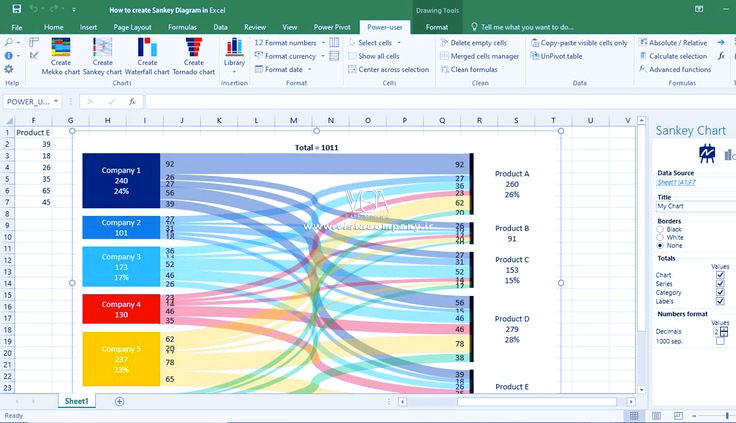Click Create Waterfall chart icon

point(147,50)
